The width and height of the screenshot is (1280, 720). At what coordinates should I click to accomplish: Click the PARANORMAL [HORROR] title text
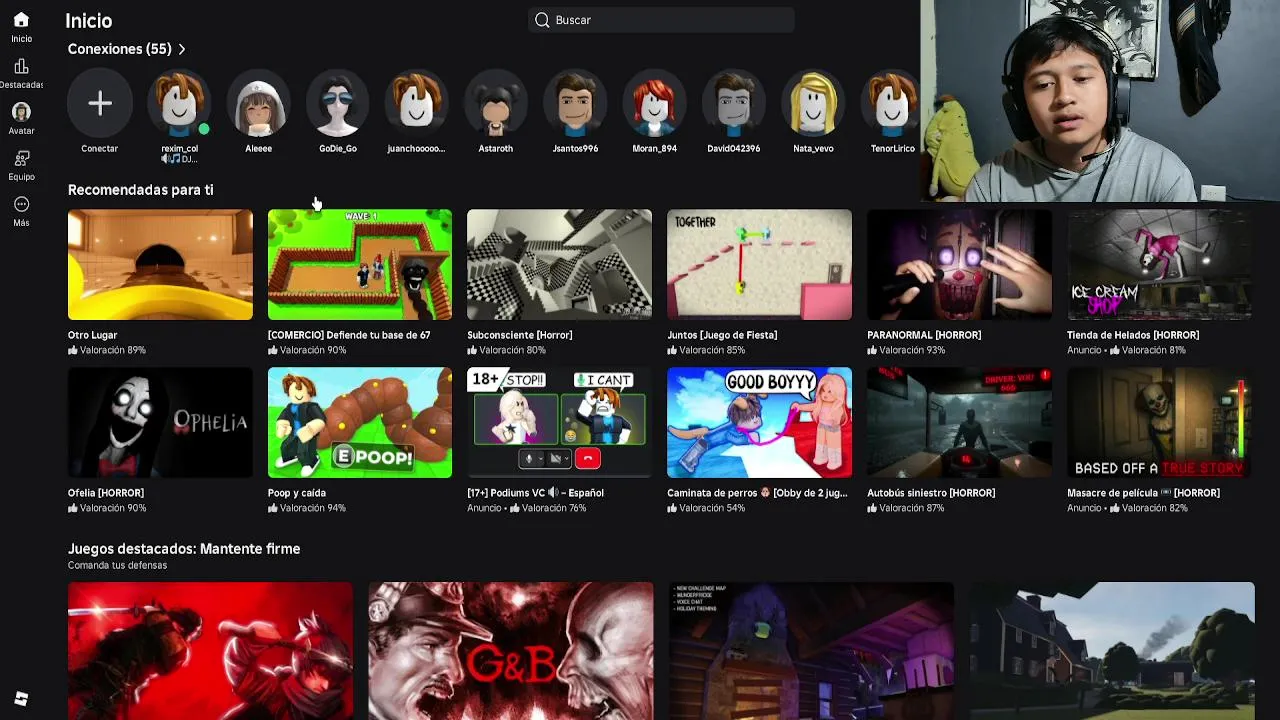[924, 335]
